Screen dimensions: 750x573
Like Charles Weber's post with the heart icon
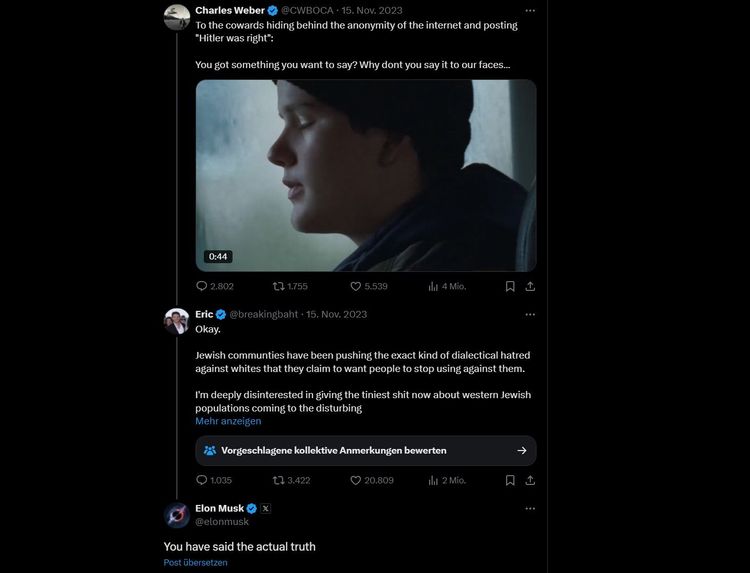(355, 286)
